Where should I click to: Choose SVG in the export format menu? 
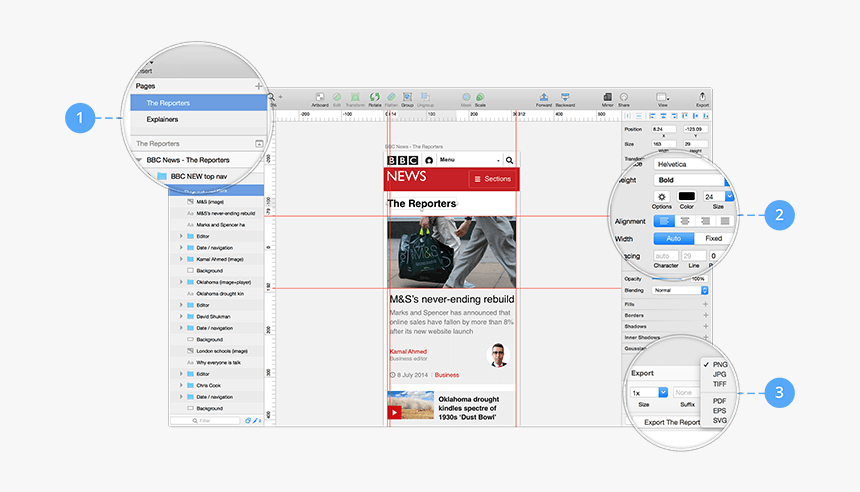point(719,421)
